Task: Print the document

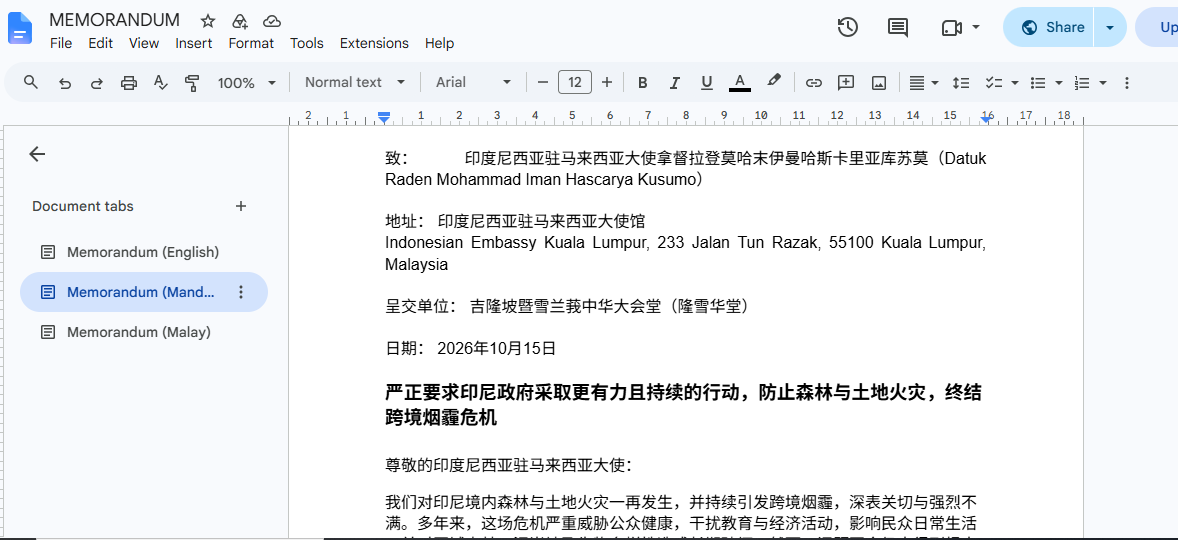Action: (128, 83)
